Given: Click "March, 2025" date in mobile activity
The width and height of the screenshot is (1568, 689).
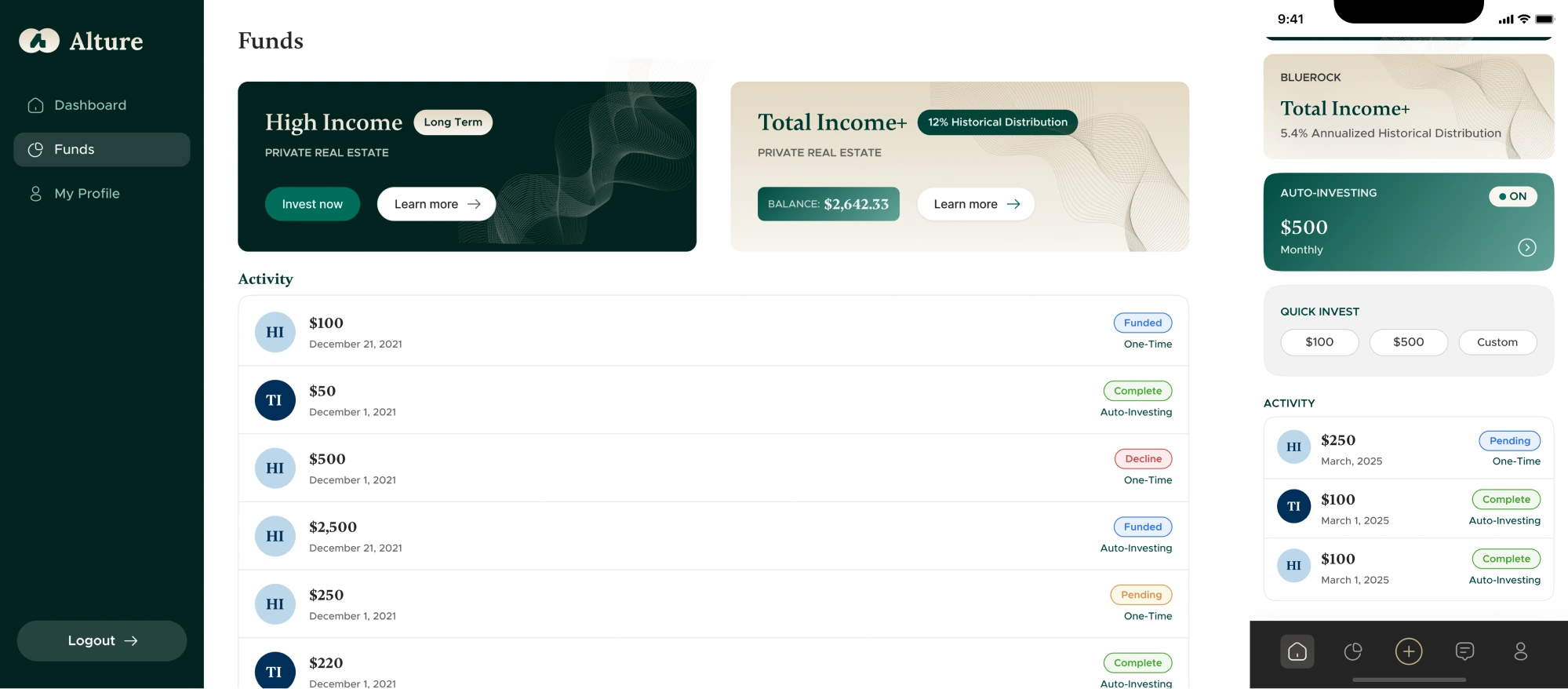Looking at the screenshot, I should [x=1352, y=461].
